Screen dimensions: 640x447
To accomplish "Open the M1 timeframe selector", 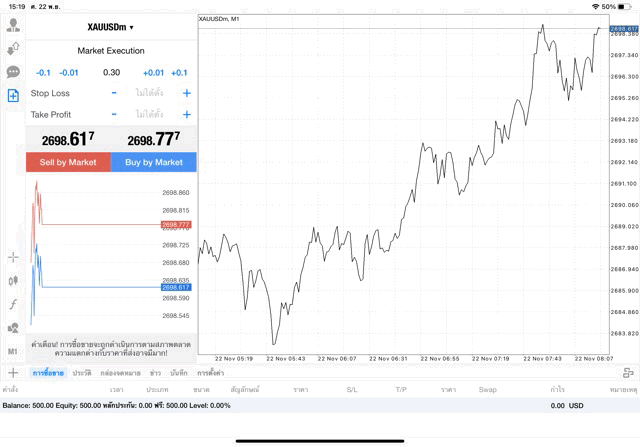I will [x=13, y=352].
